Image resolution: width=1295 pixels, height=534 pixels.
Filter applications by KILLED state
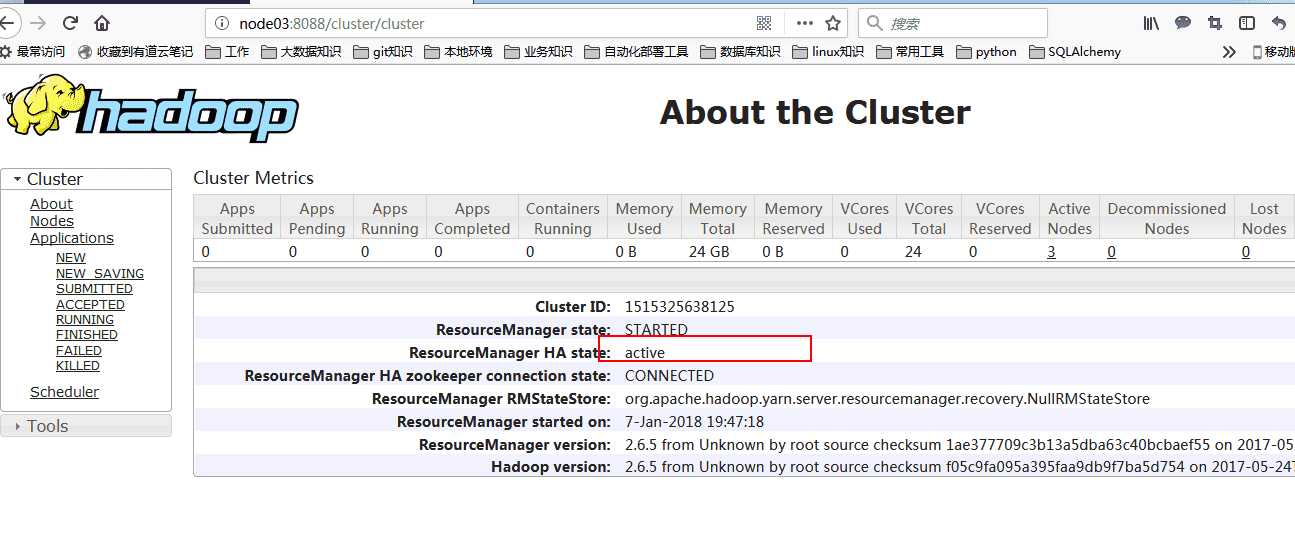[x=78, y=366]
